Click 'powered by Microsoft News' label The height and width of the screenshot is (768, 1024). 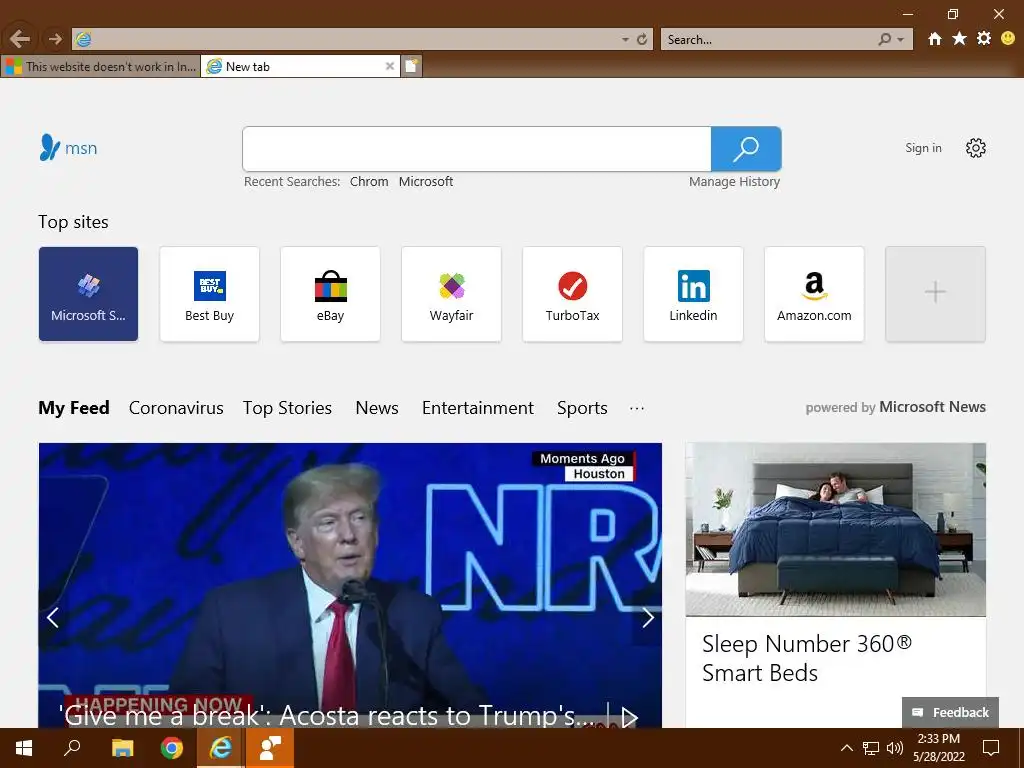895,407
